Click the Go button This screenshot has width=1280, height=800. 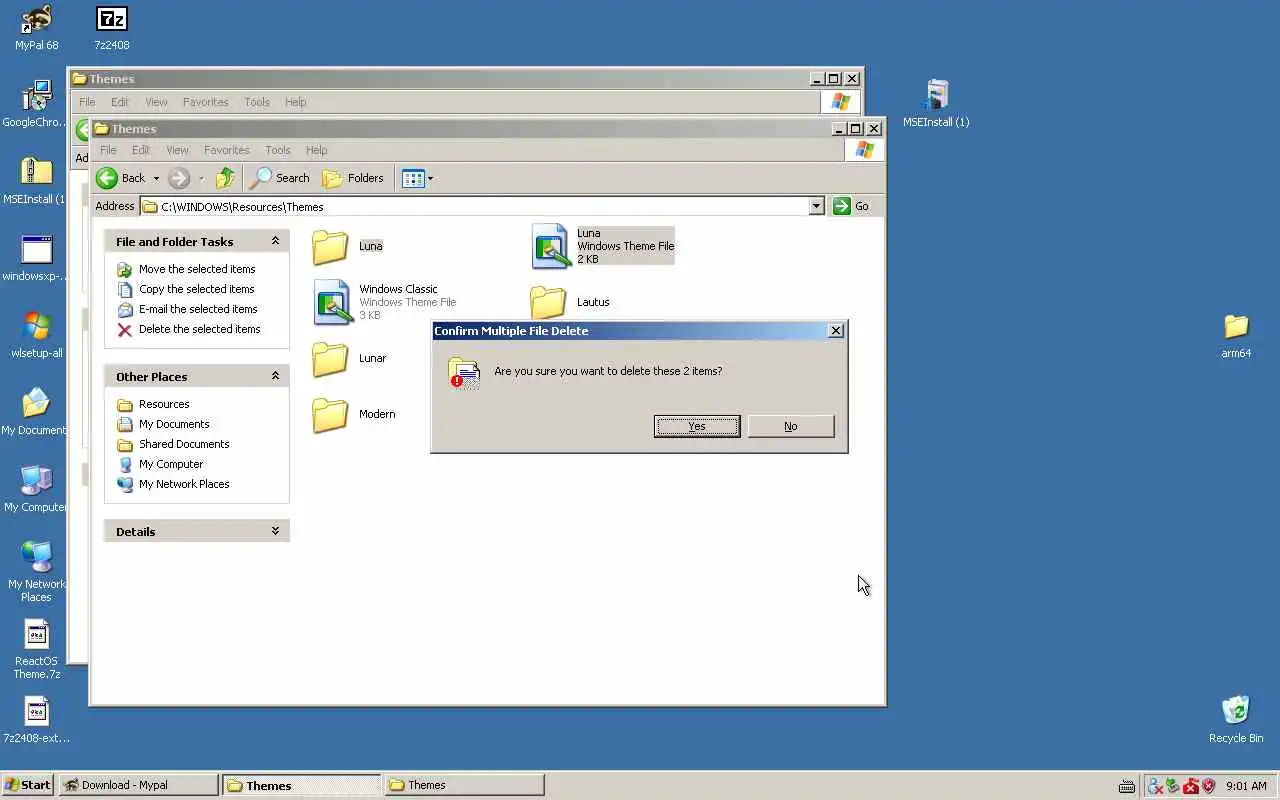pyautogui.click(x=851, y=206)
